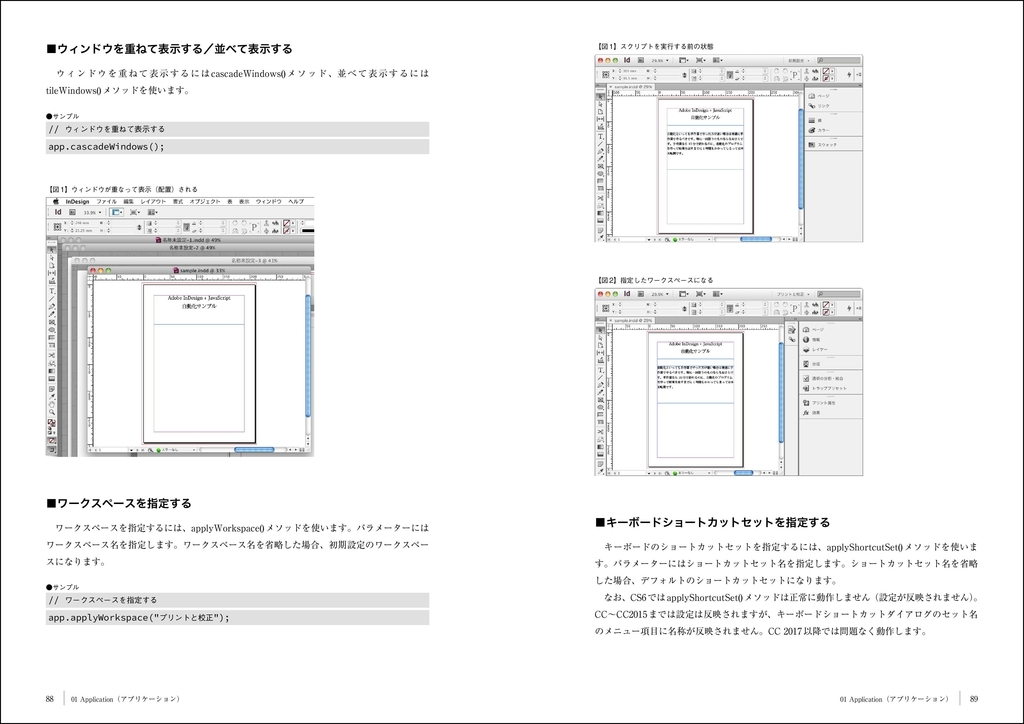
Task: Select the Zoom magnifier tool in the page 88 figure
Action: click(x=52, y=412)
